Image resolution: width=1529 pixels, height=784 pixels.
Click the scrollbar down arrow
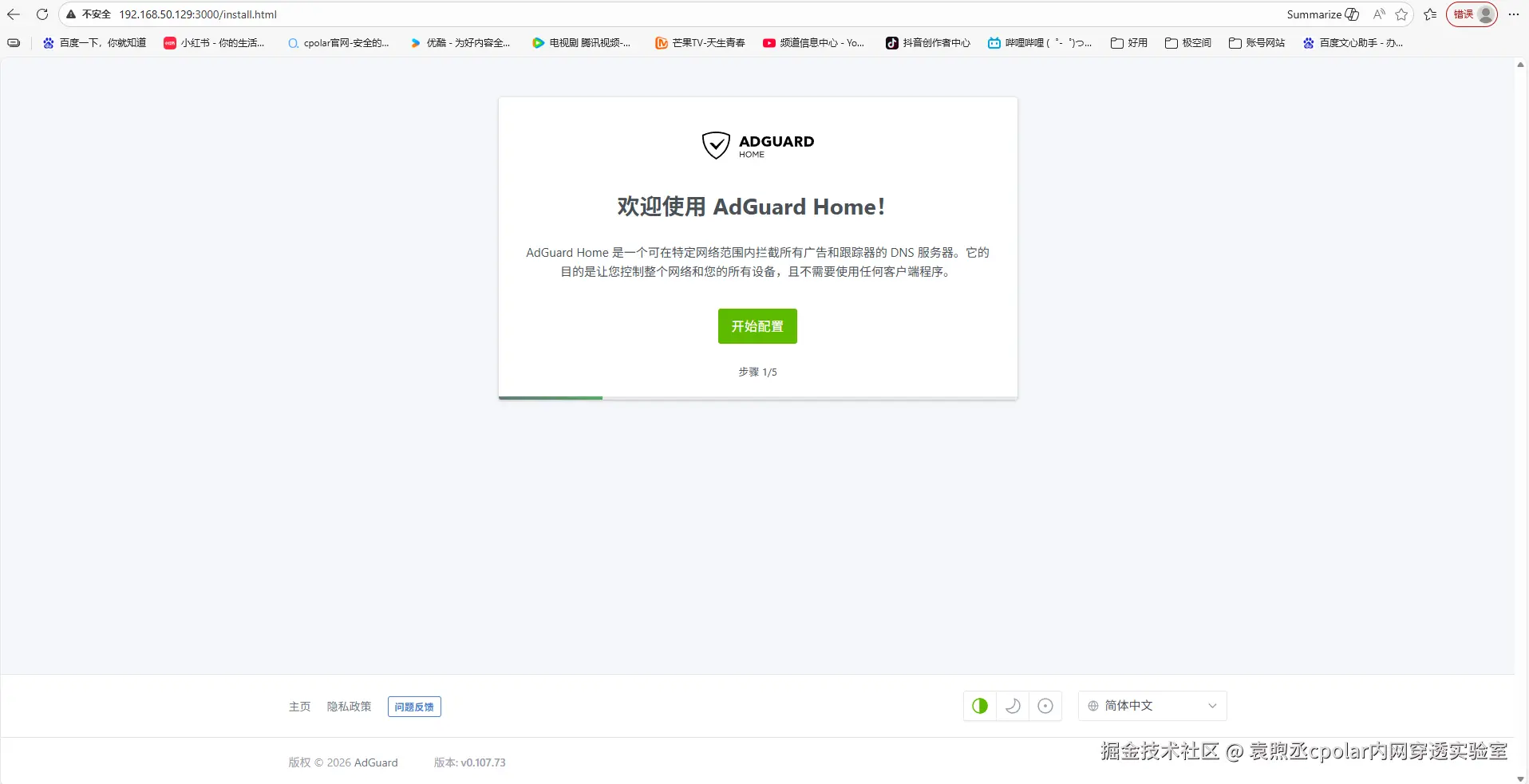(x=1521, y=778)
